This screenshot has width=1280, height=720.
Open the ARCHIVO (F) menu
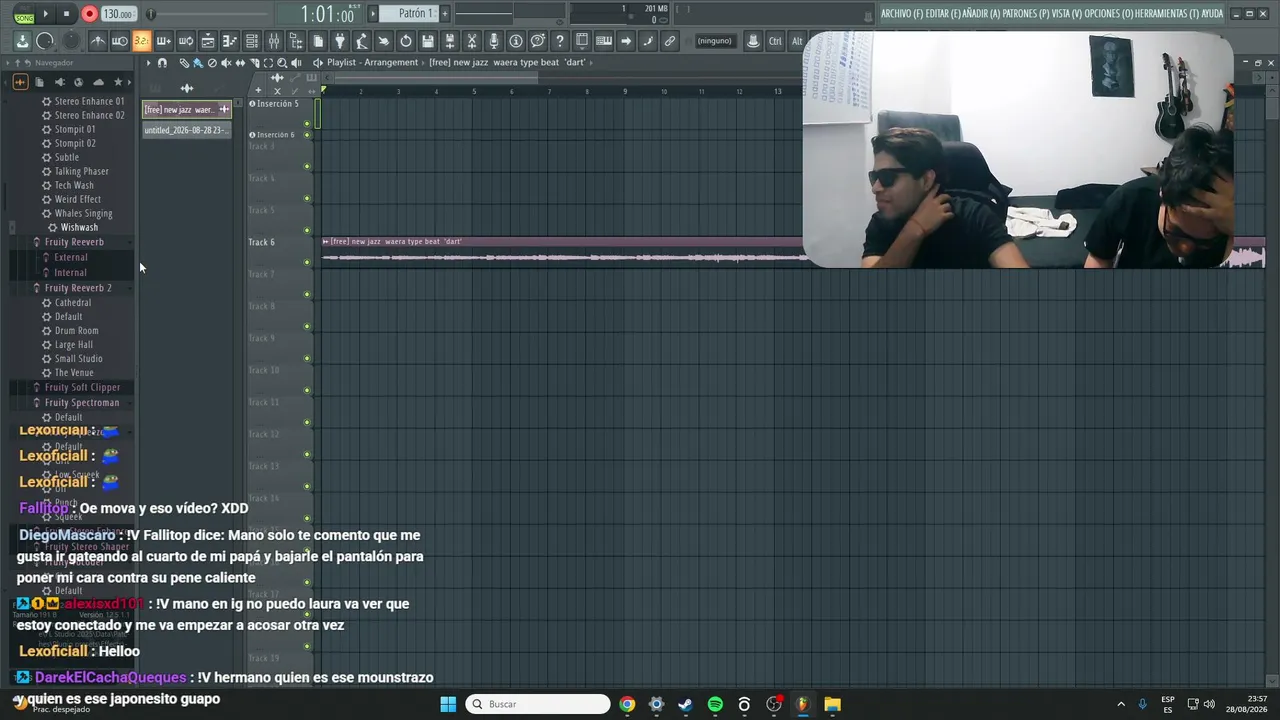click(x=902, y=14)
